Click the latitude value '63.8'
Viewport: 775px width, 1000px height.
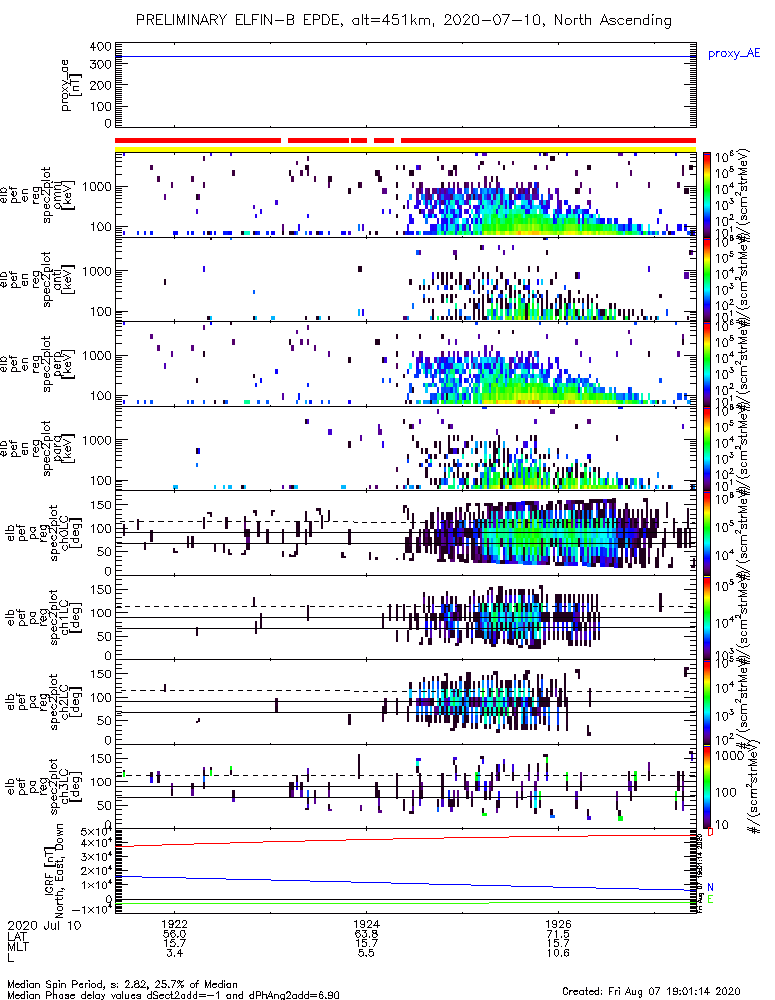tap(366, 934)
